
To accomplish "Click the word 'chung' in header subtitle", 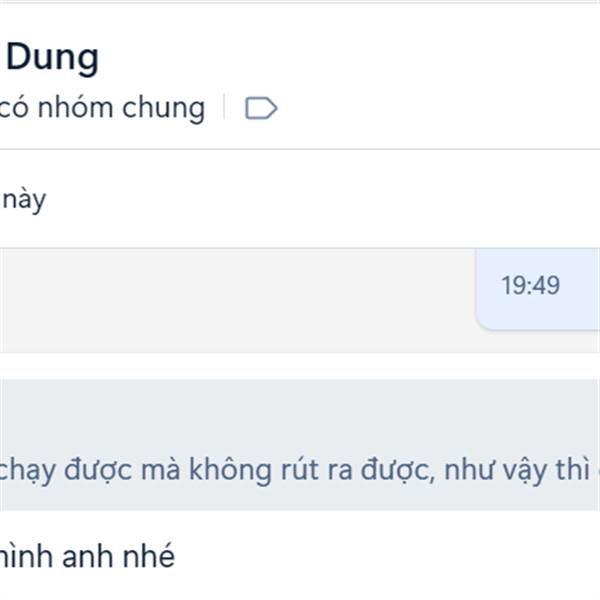I will click(163, 108).
